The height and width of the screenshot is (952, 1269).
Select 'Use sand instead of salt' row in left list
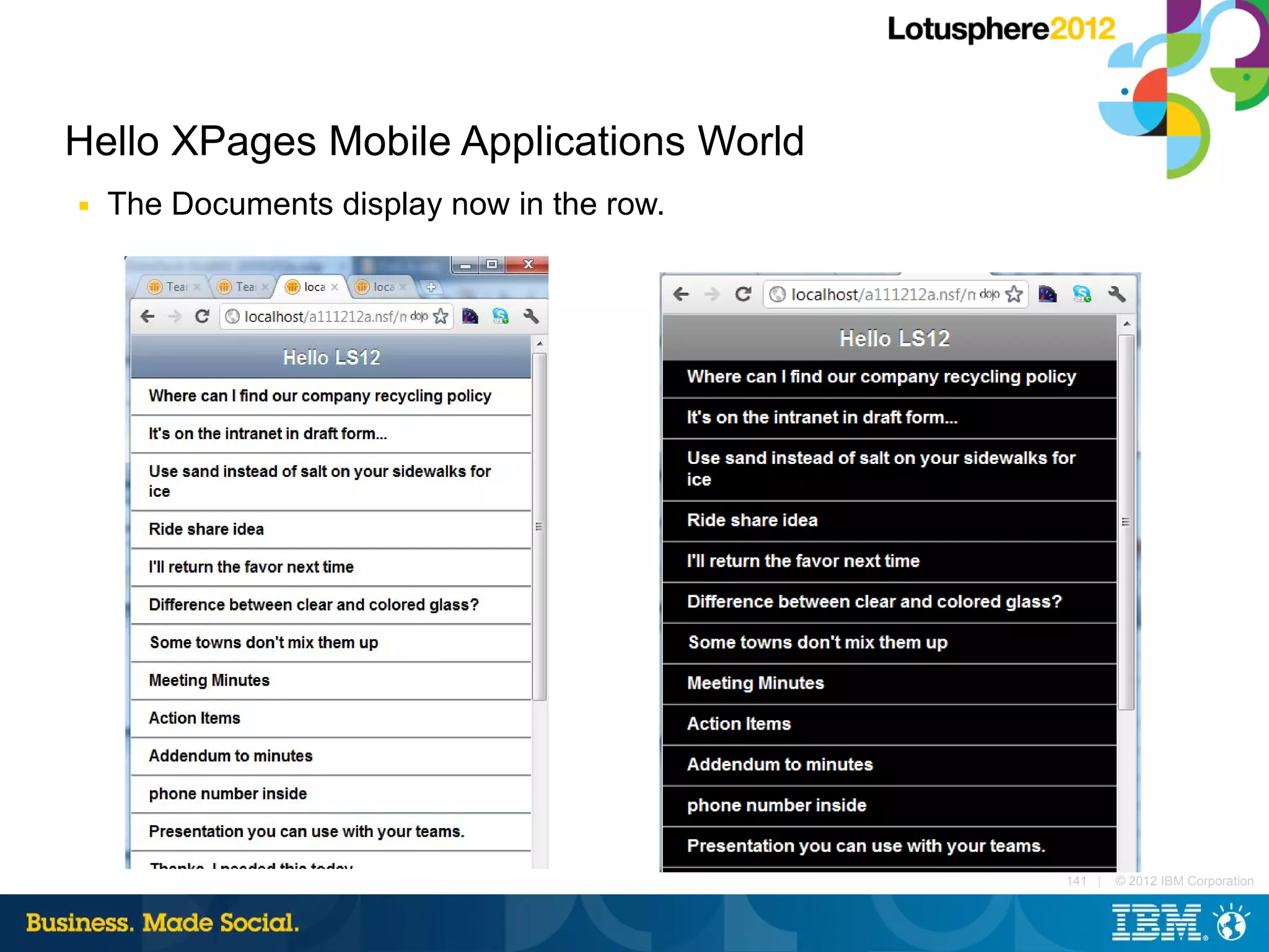point(331,482)
